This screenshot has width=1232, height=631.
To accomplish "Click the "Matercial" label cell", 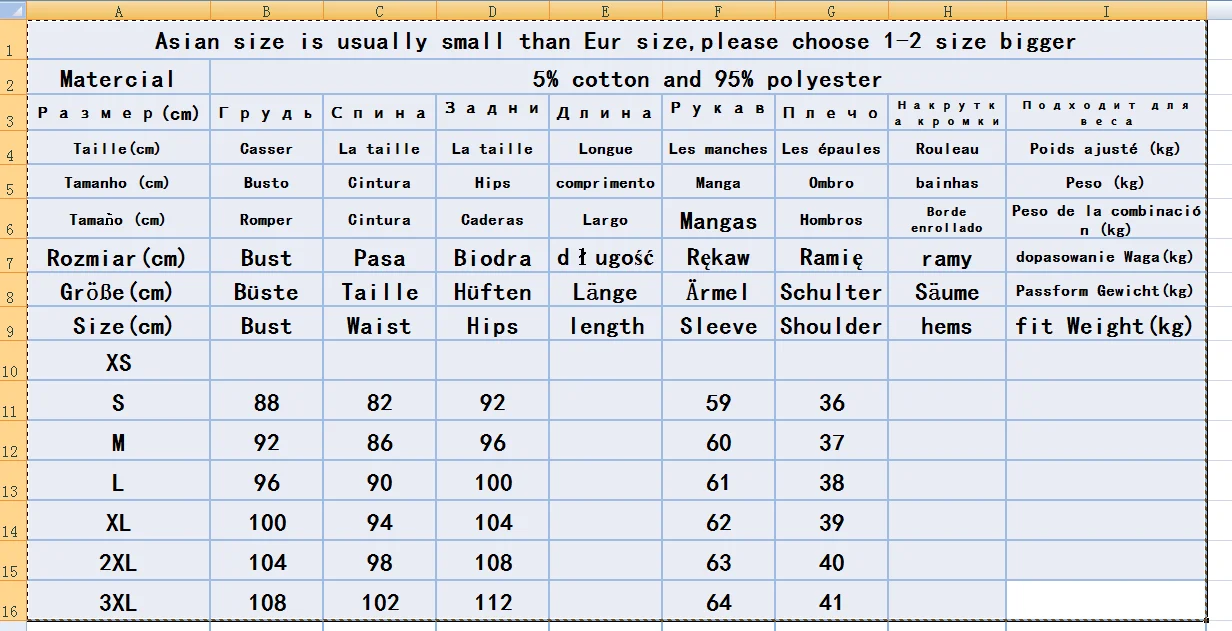I will 118,79.
